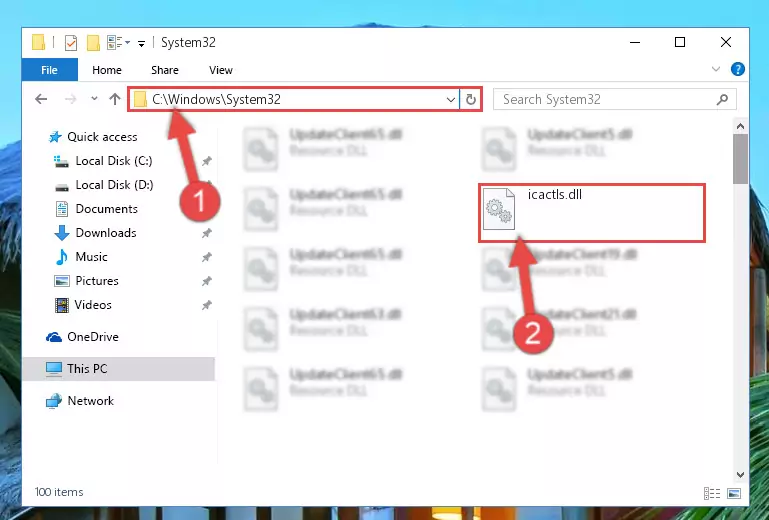769x520 pixels.
Task: Open Music in the sidebar
Action: (91, 257)
